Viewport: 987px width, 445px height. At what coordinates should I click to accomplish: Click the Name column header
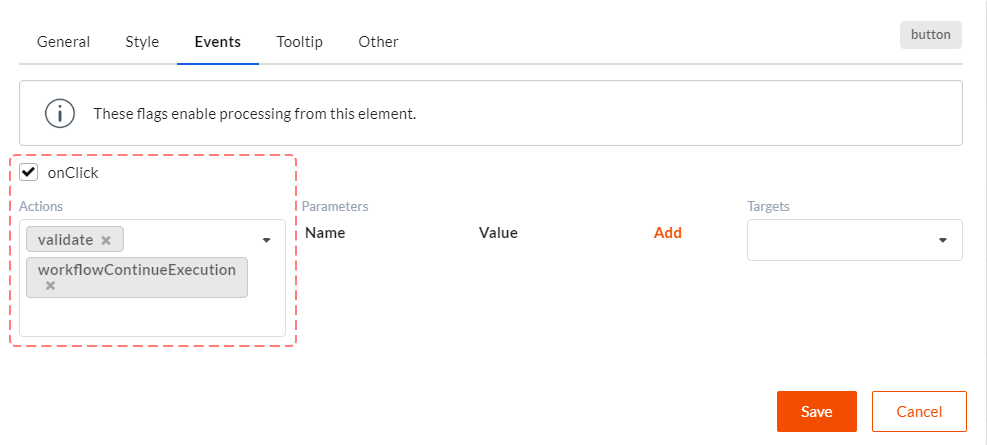point(325,233)
